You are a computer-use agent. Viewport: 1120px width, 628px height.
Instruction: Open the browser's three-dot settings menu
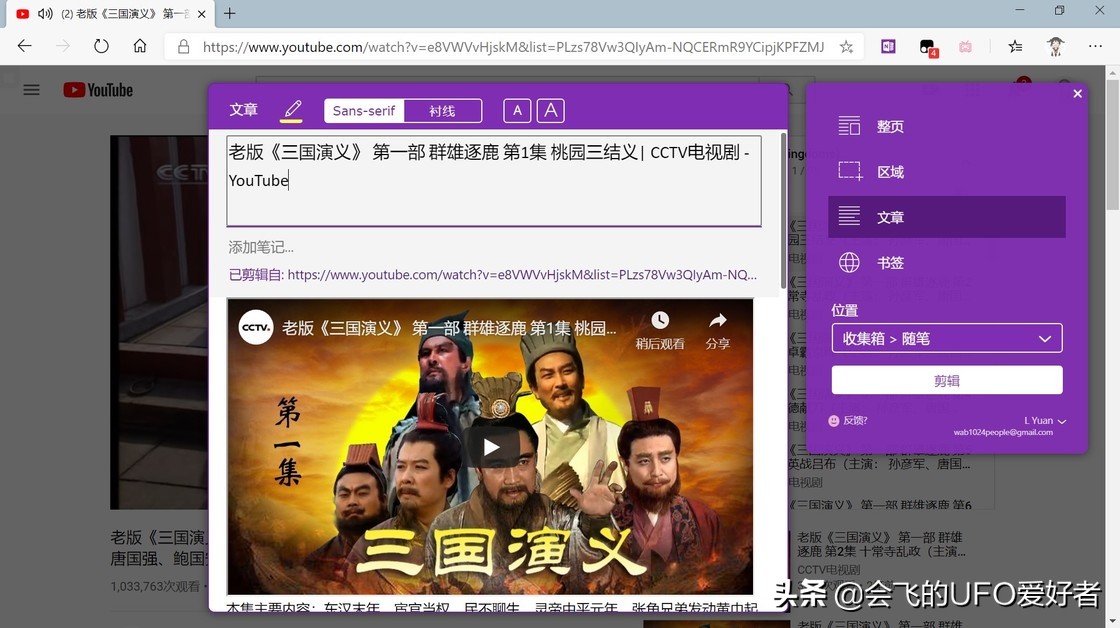[x=1096, y=46]
